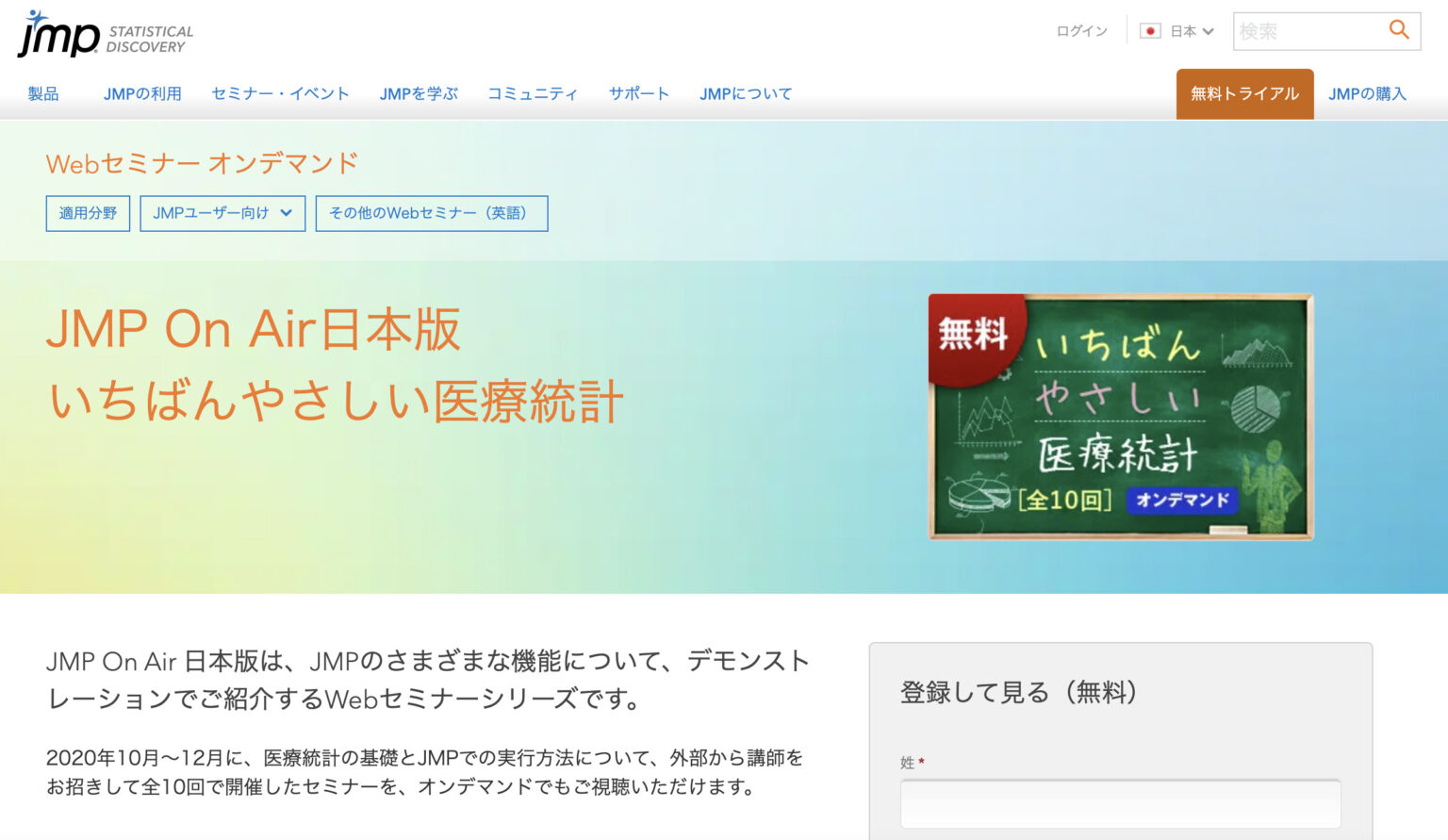The image size is (1448, 840).
Task: Click その他のWebセミナー（英語）filter
Action: [x=432, y=213]
